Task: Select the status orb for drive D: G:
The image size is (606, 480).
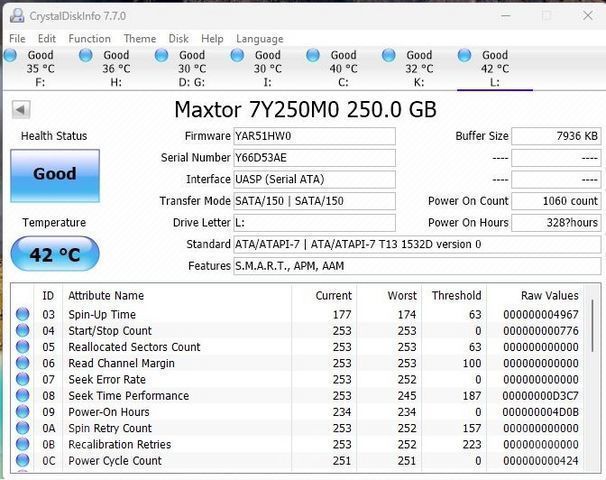Action: [162, 56]
